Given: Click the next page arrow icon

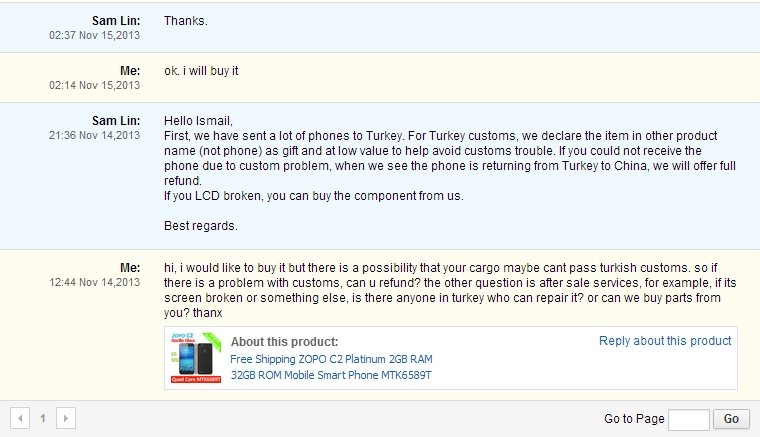Looking at the screenshot, I should [65, 419].
